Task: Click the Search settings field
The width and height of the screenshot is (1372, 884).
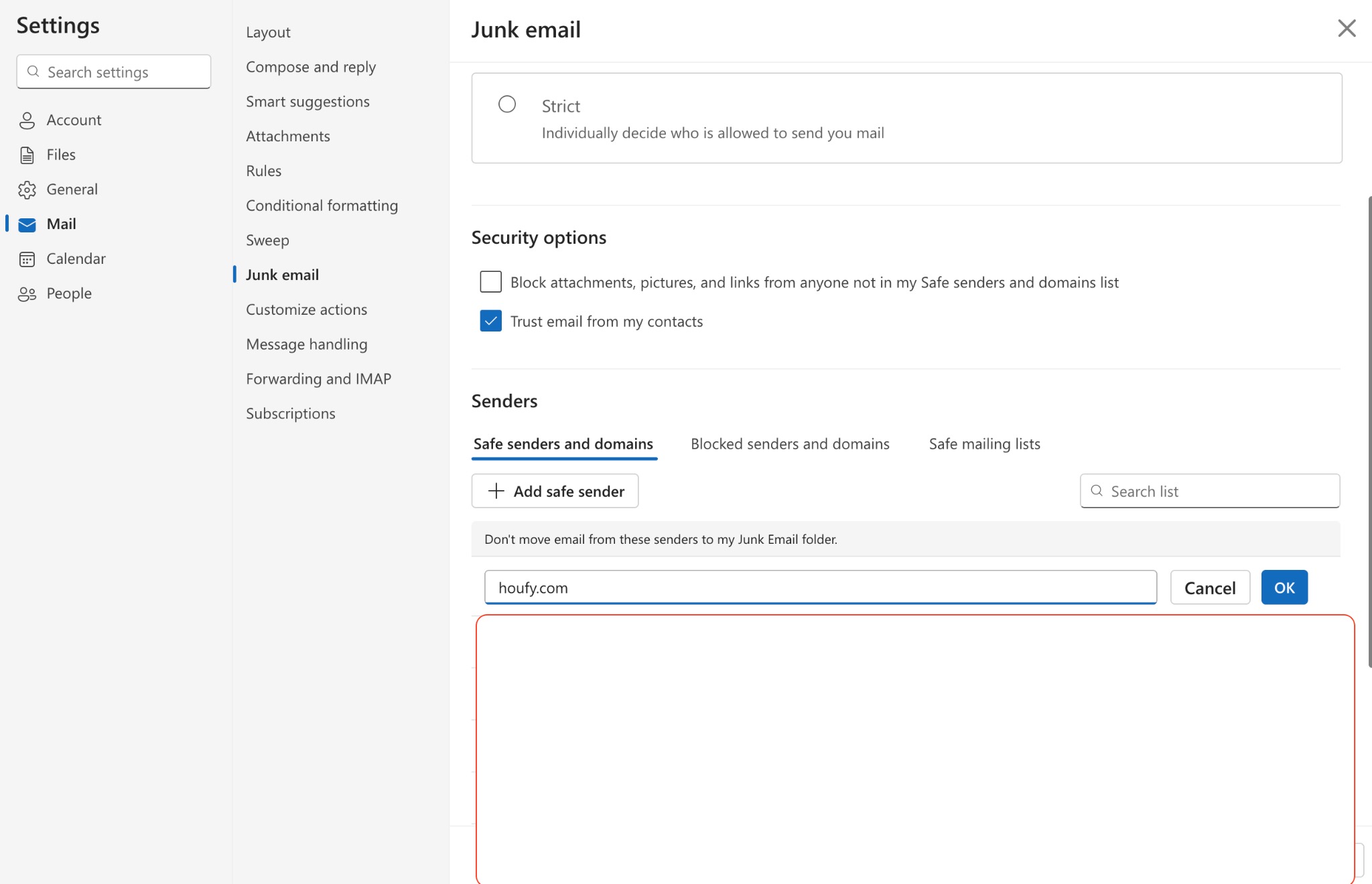Action: (113, 72)
